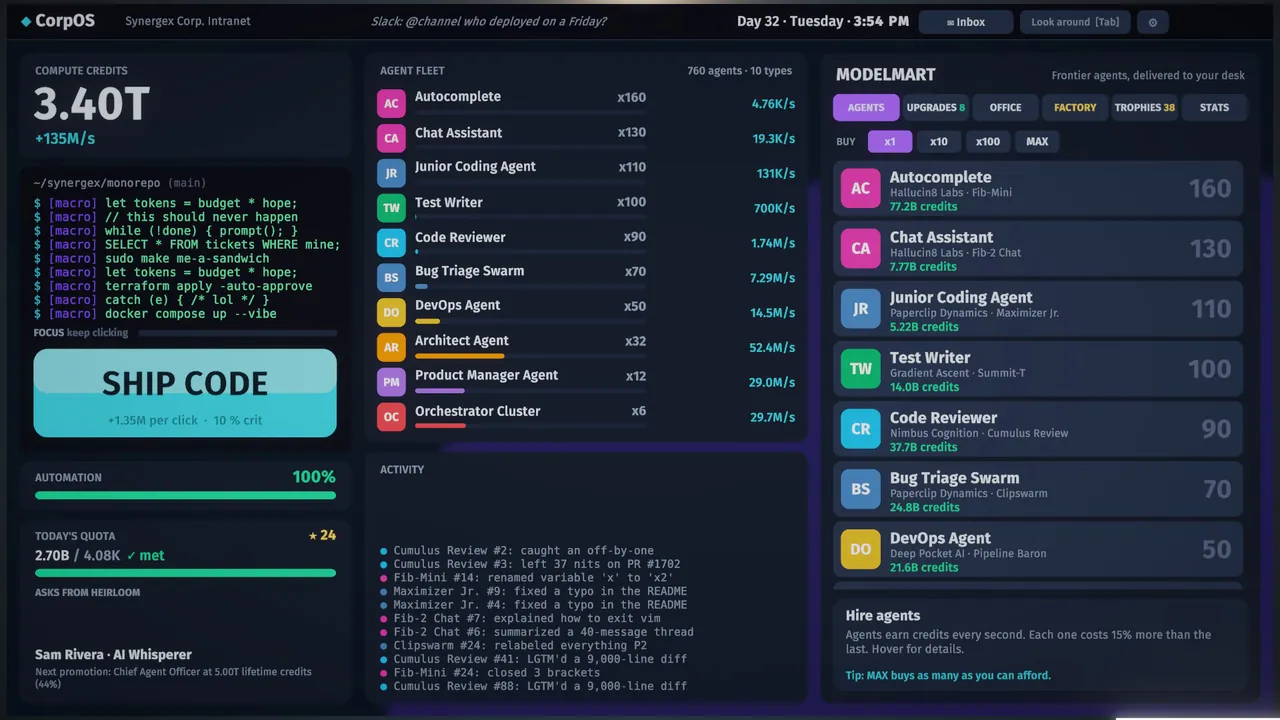This screenshot has height=720, width=1280.
Task: Switch to the Upgrades tab
Action: click(x=935, y=107)
